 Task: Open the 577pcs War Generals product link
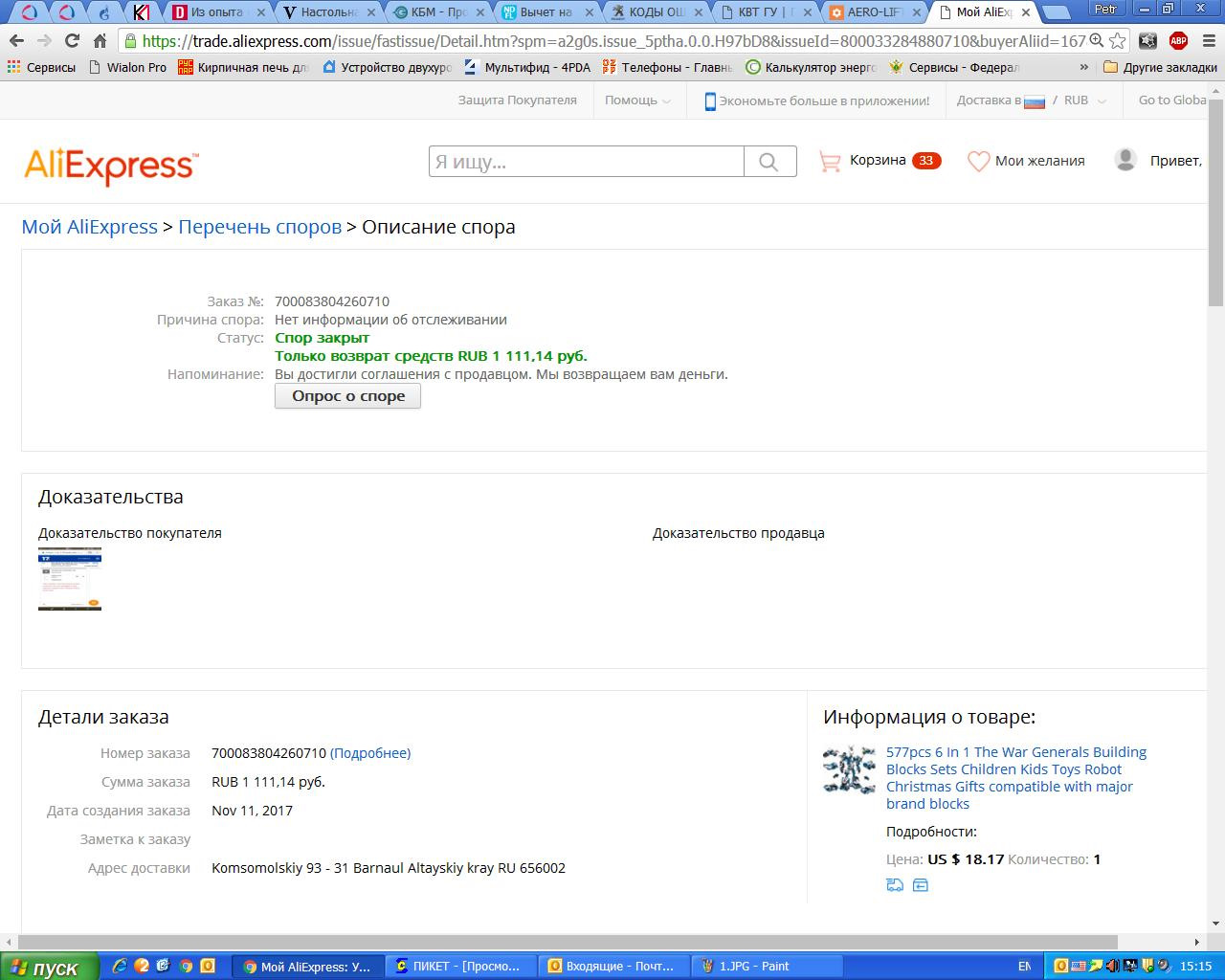1016,778
